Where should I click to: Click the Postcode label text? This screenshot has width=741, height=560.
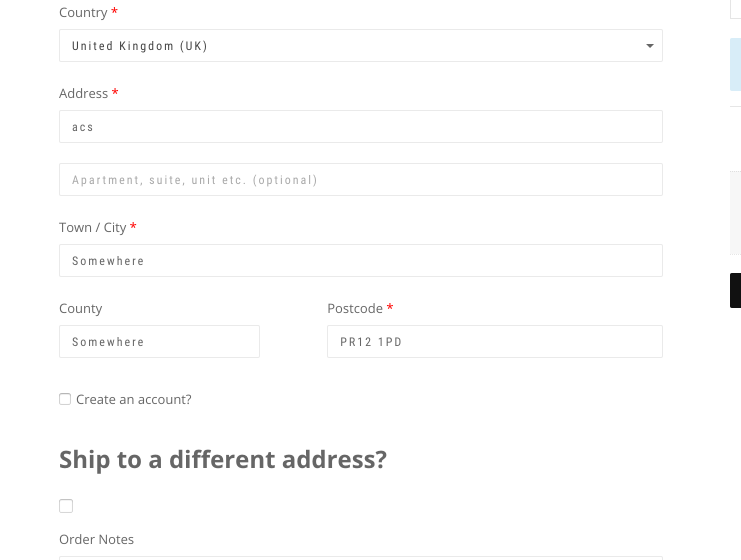tap(355, 309)
